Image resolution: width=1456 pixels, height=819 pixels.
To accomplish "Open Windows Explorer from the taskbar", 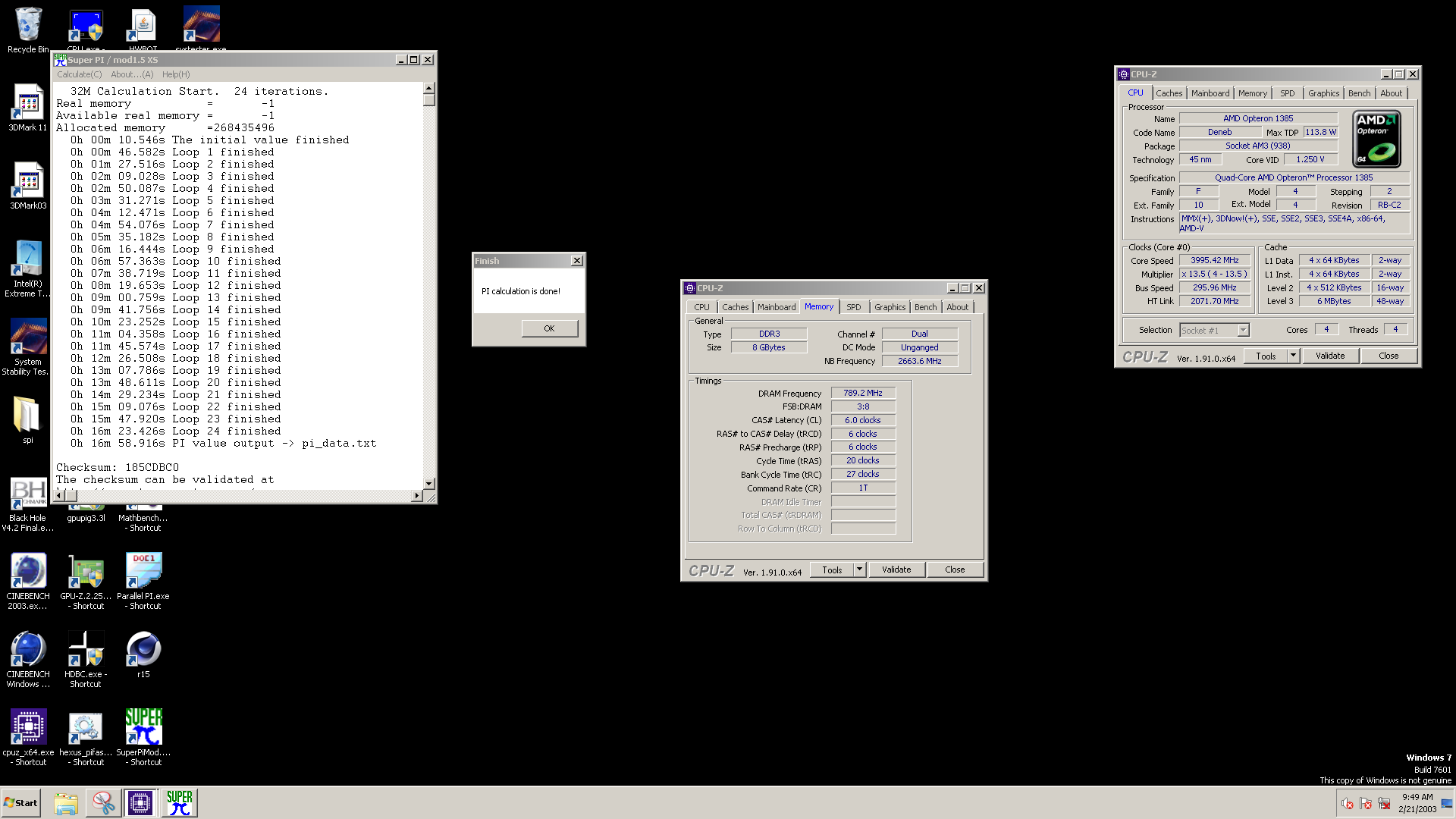I will 66,803.
